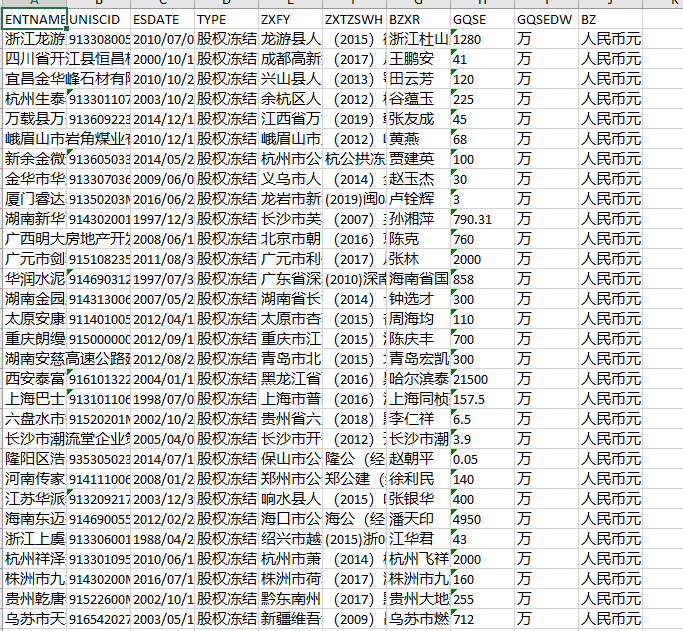Click the cell with value 858
Viewport: 683px width, 631px height.
point(483,279)
